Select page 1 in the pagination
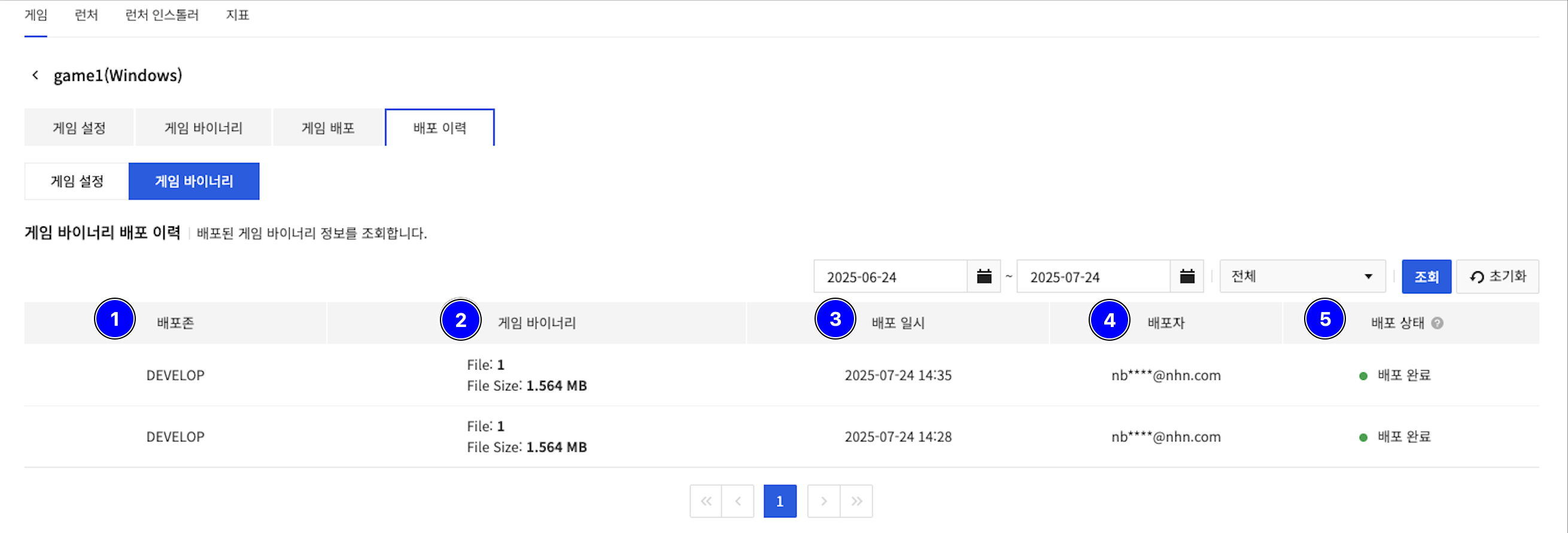Screen dimensions: 1568x533 (780, 501)
